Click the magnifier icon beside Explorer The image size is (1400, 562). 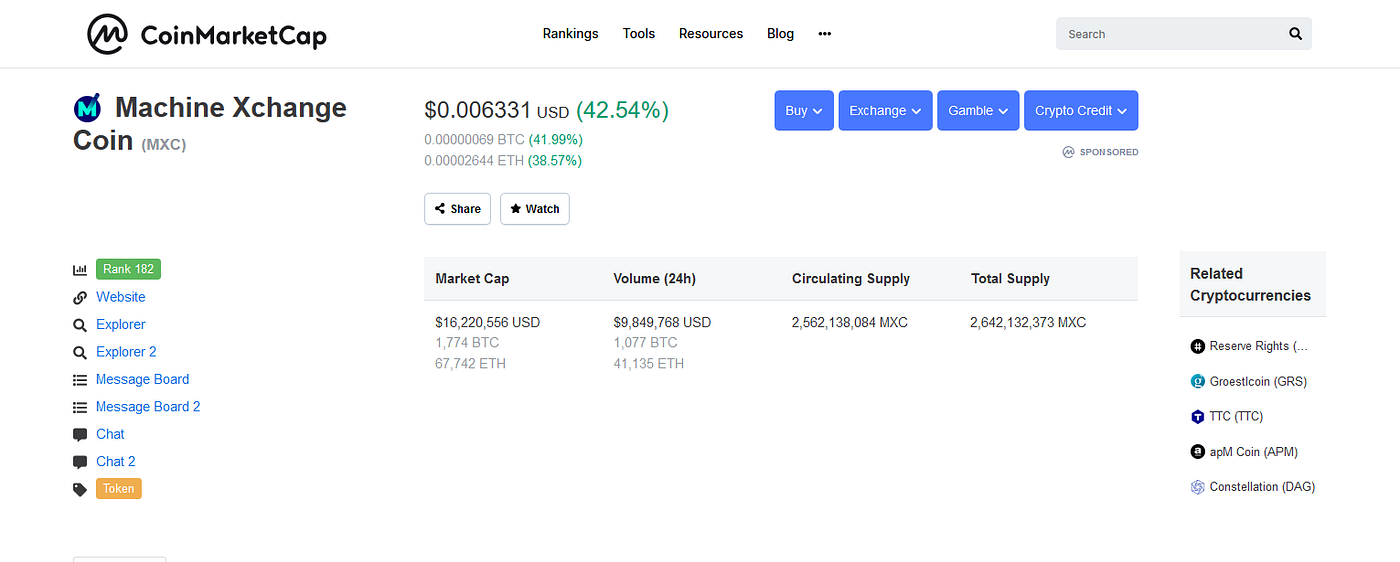(80, 325)
